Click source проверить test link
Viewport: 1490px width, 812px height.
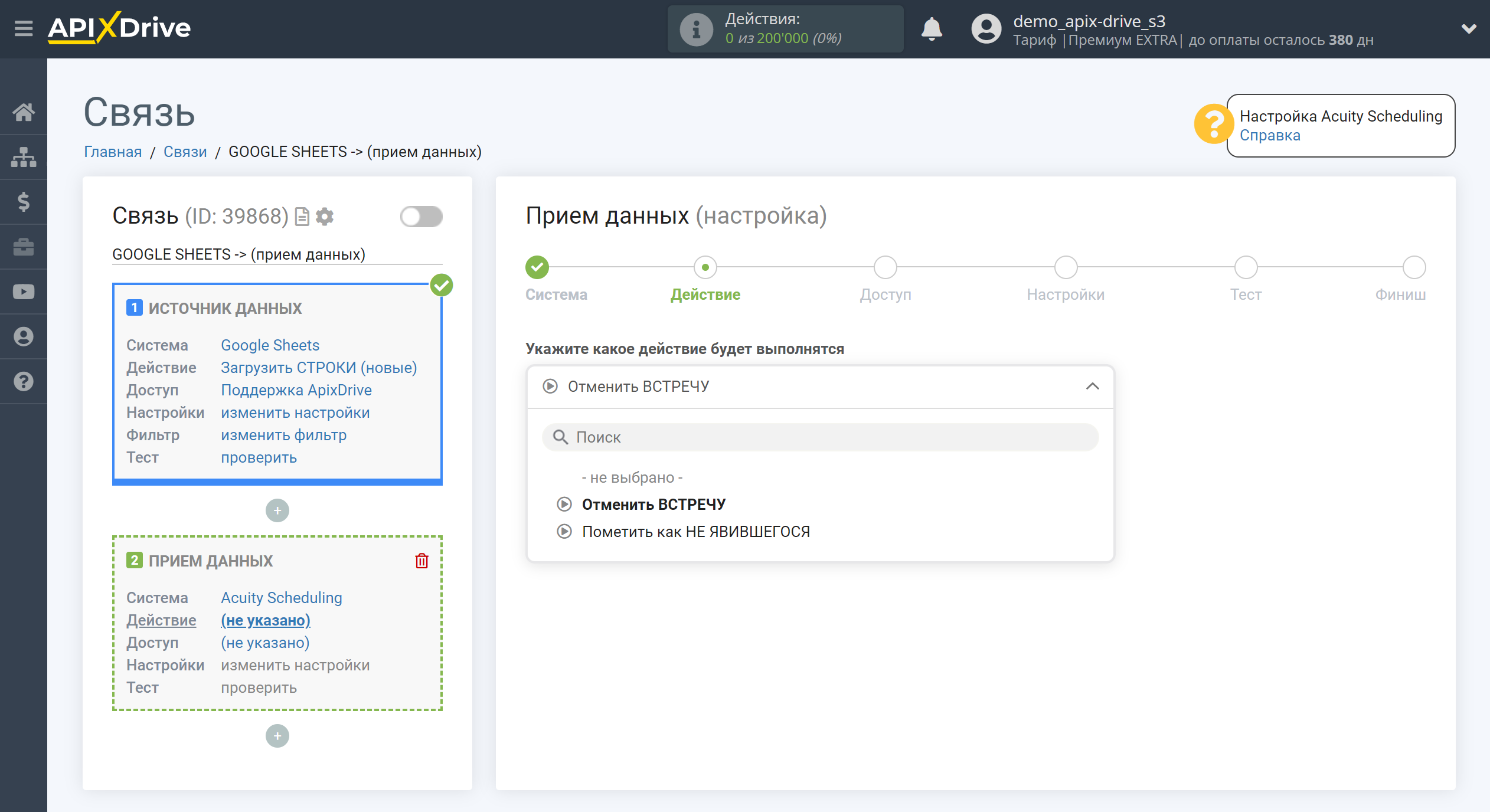pos(259,457)
